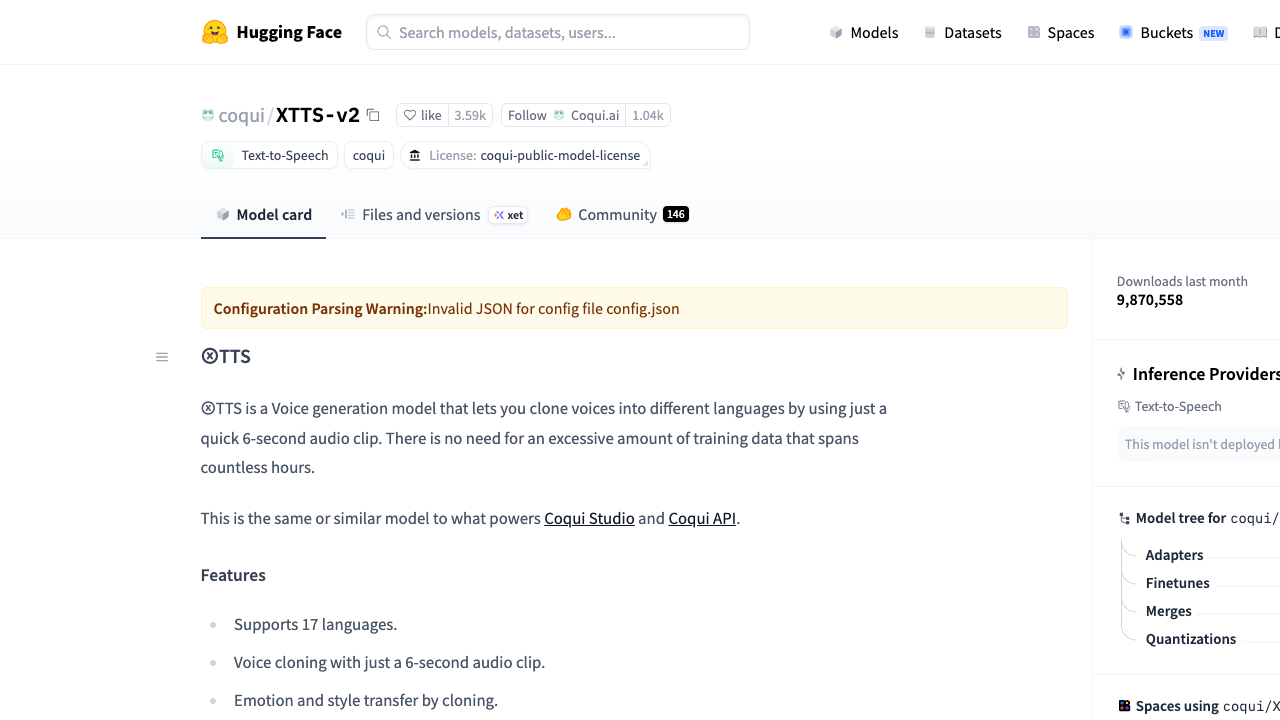Open Spaces in the top navigation
Image resolution: width=1280 pixels, height=720 pixels.
[1060, 32]
